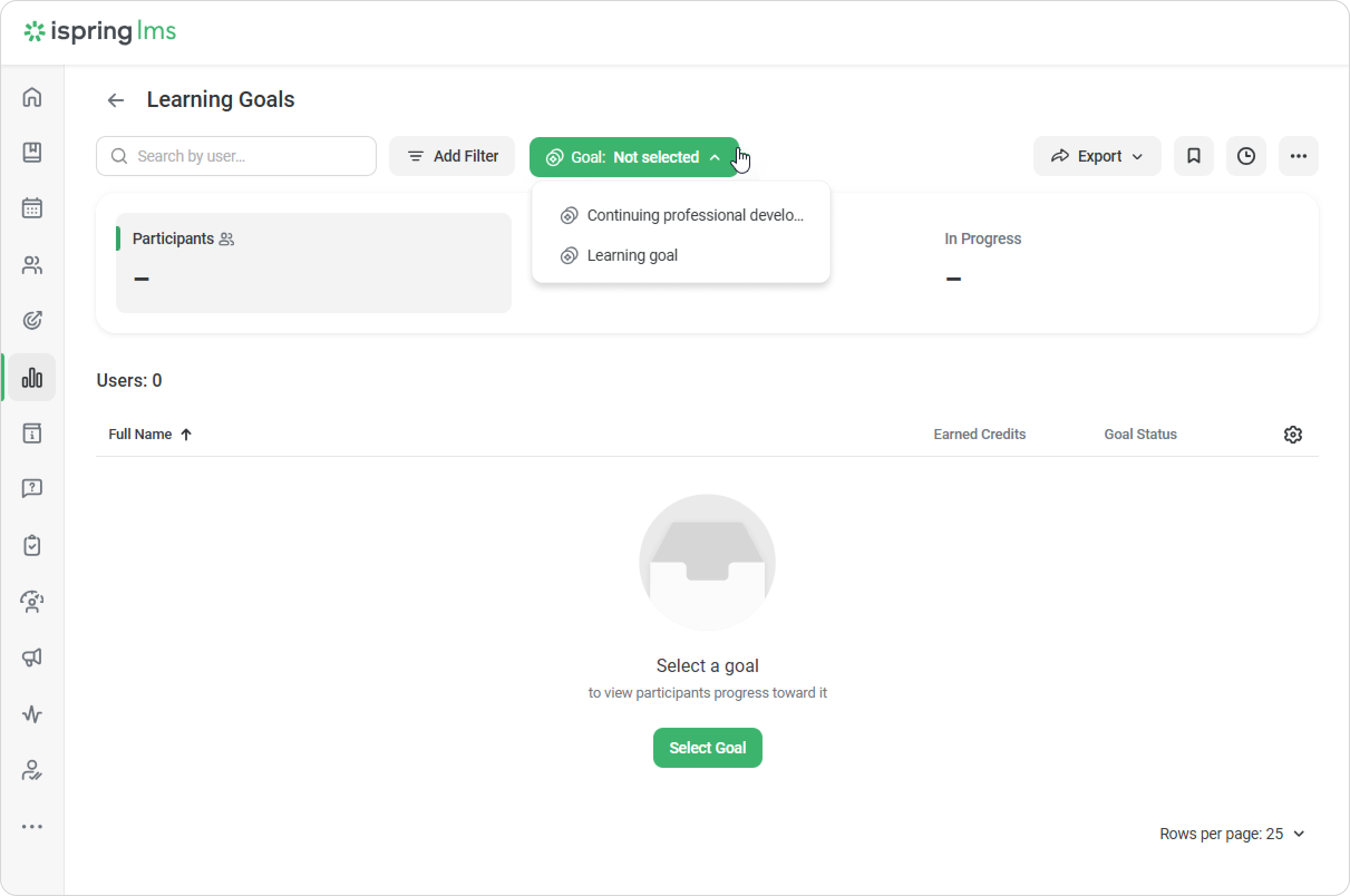Open the clock schedule report icon
The width and height of the screenshot is (1350, 896).
[1246, 156]
